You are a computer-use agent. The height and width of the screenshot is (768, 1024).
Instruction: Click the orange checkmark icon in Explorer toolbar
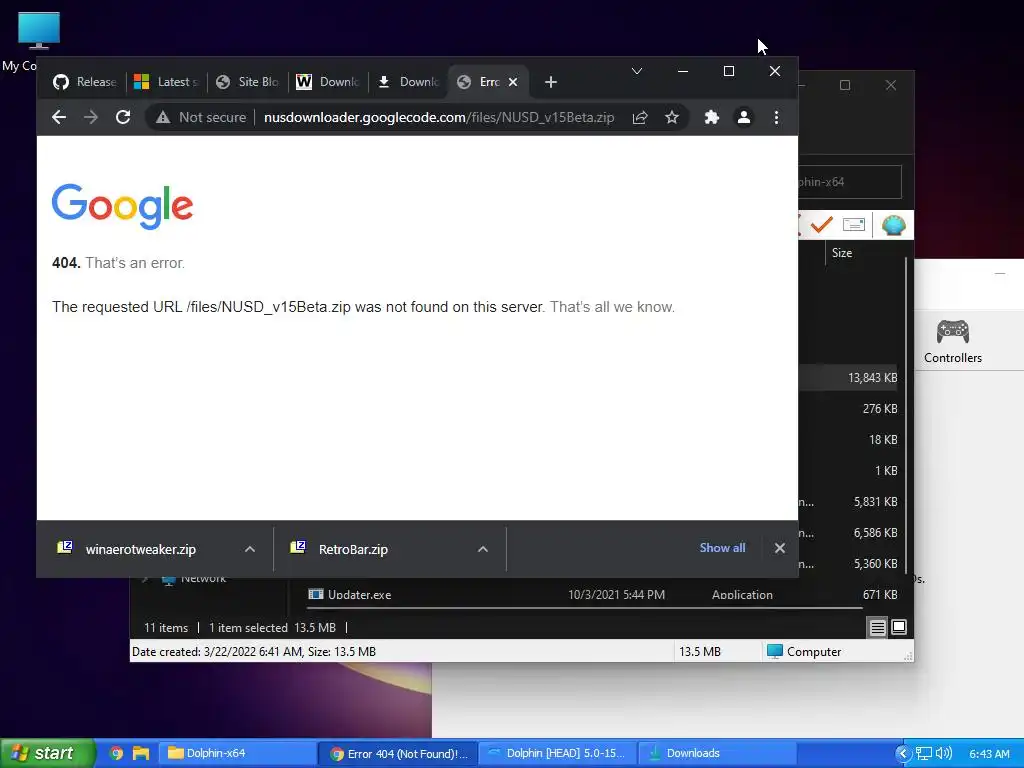[x=822, y=225]
